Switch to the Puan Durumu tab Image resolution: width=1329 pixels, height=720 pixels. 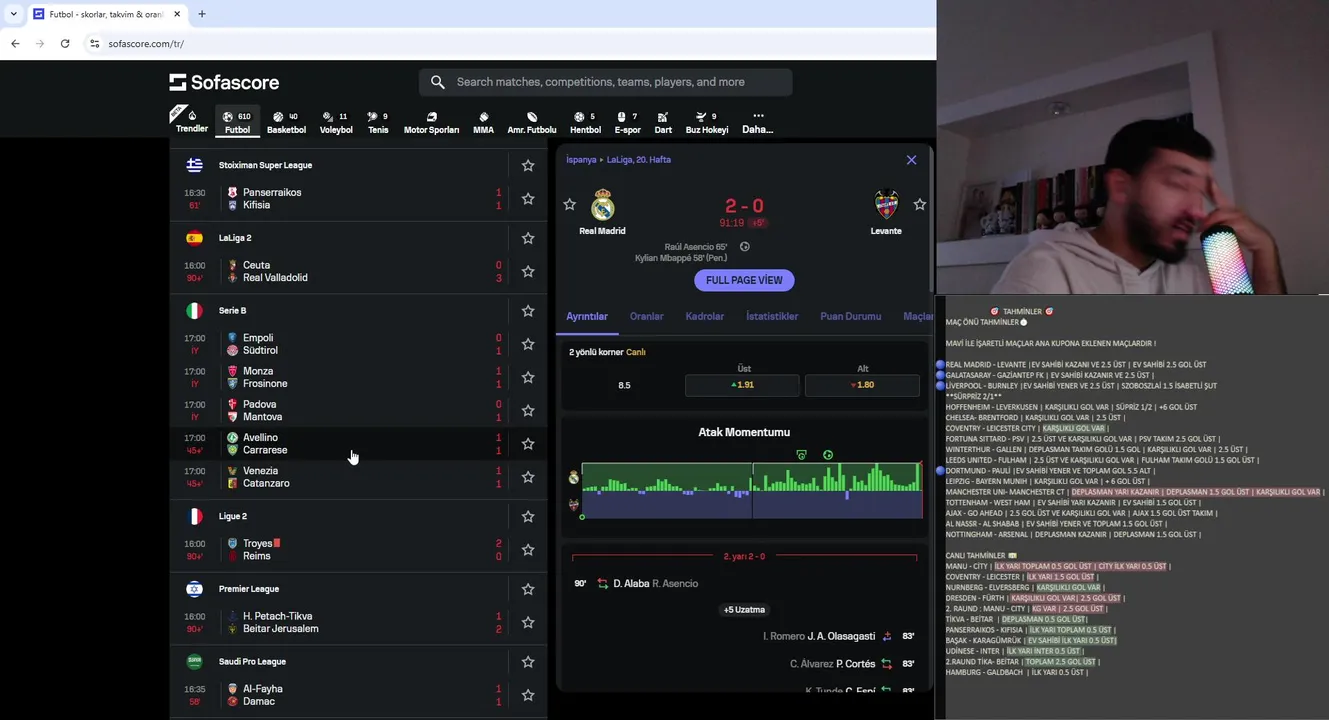(x=851, y=316)
